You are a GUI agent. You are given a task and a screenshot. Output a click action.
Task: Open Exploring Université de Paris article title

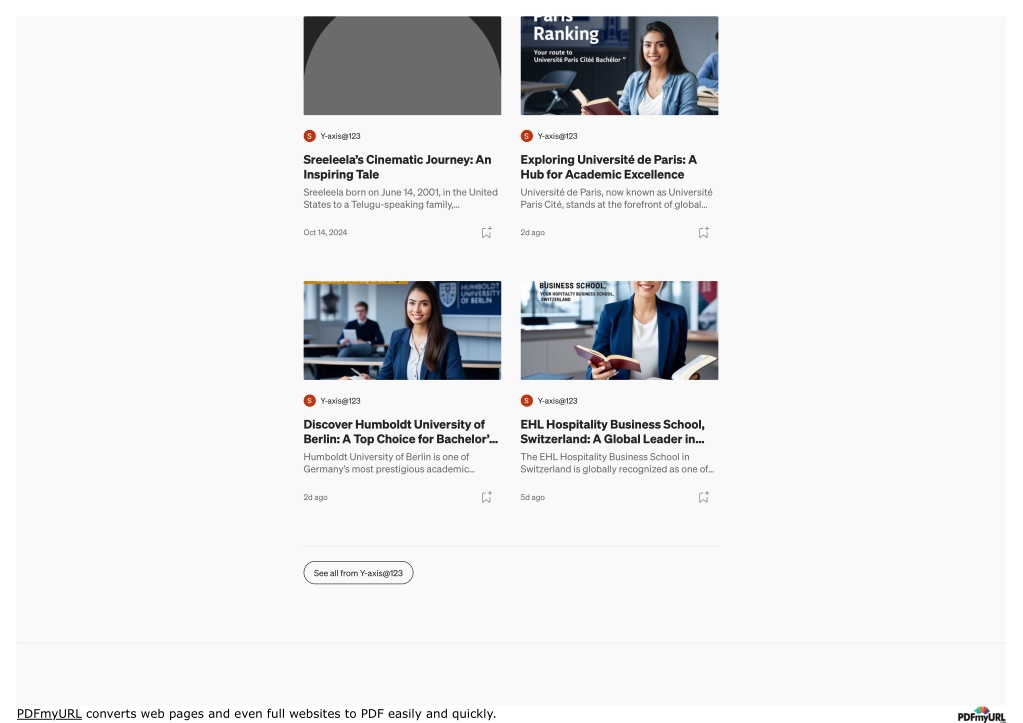coord(608,167)
